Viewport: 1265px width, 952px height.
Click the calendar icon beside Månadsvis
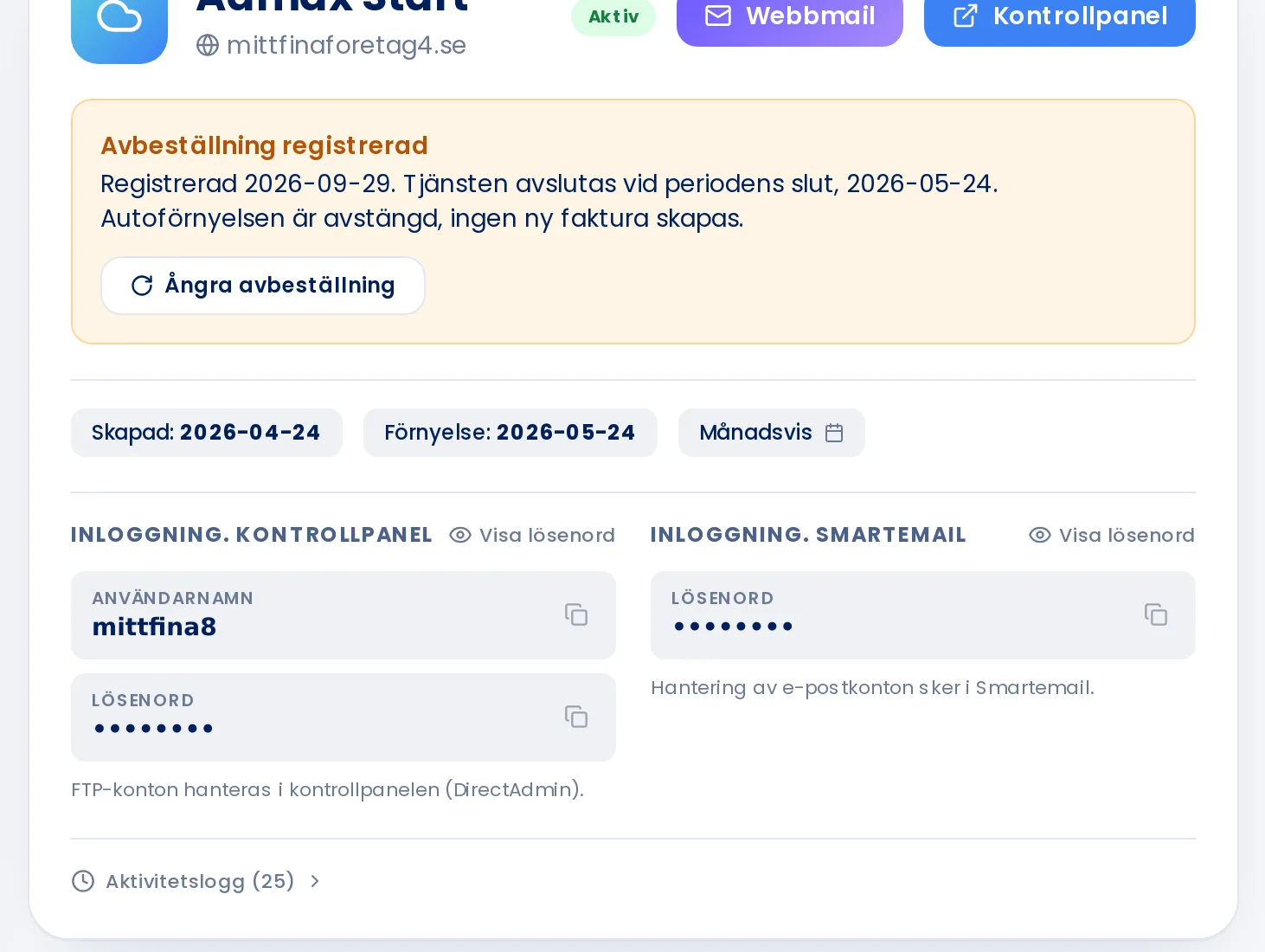[834, 433]
